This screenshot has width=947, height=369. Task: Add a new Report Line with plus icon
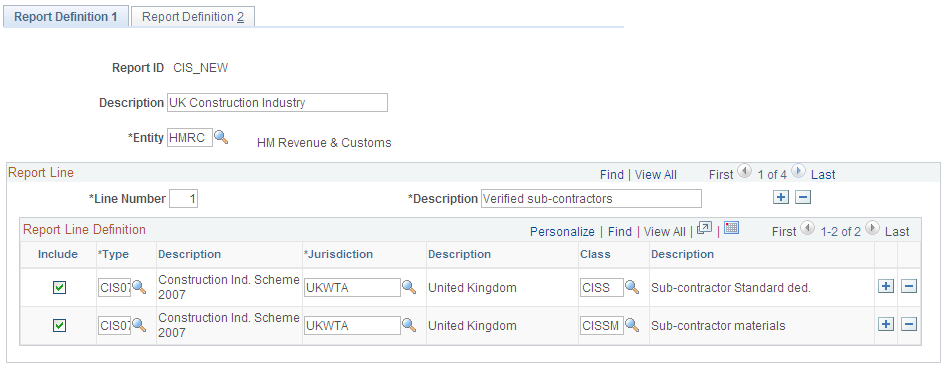click(x=781, y=197)
